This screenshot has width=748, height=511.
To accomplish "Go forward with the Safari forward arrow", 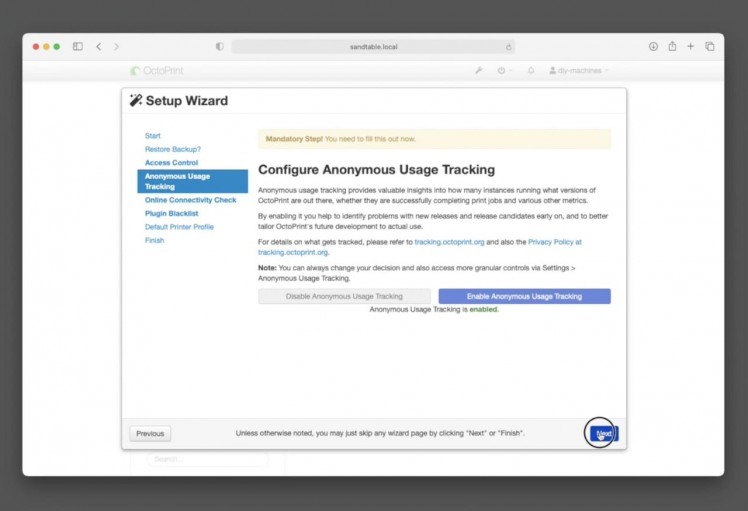I will 116,46.
